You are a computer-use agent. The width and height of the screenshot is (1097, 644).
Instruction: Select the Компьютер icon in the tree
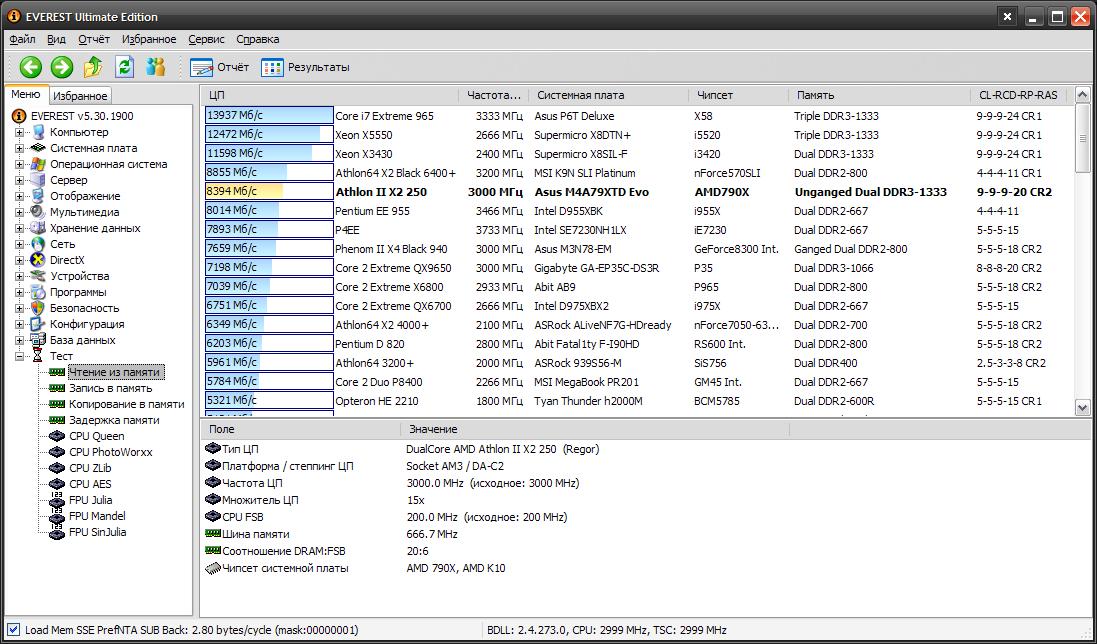tap(38, 132)
